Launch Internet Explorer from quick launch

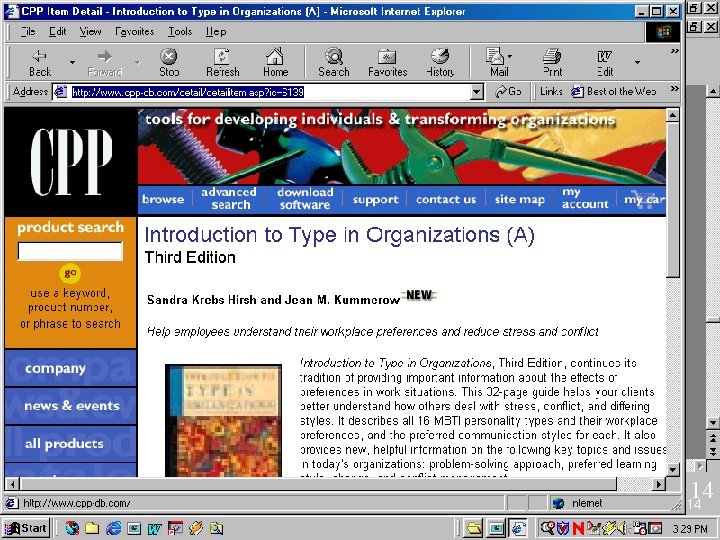tap(113, 529)
